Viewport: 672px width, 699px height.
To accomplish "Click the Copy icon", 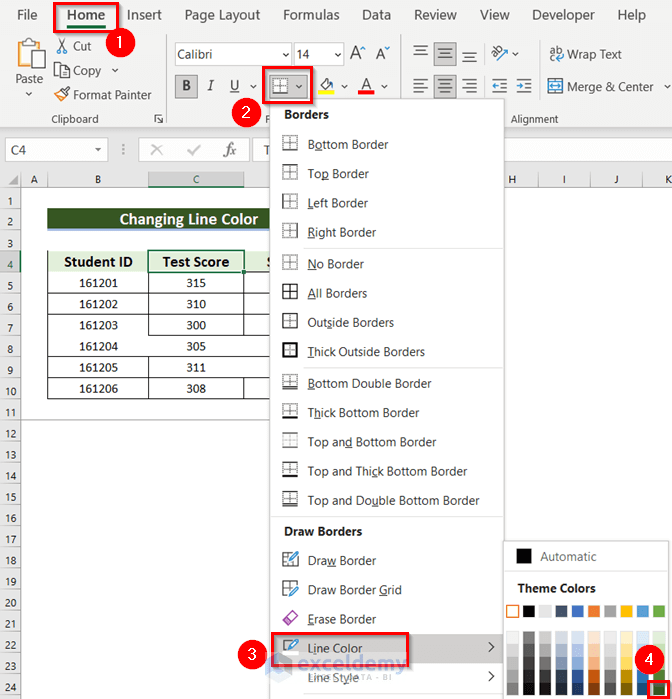I will [62, 70].
